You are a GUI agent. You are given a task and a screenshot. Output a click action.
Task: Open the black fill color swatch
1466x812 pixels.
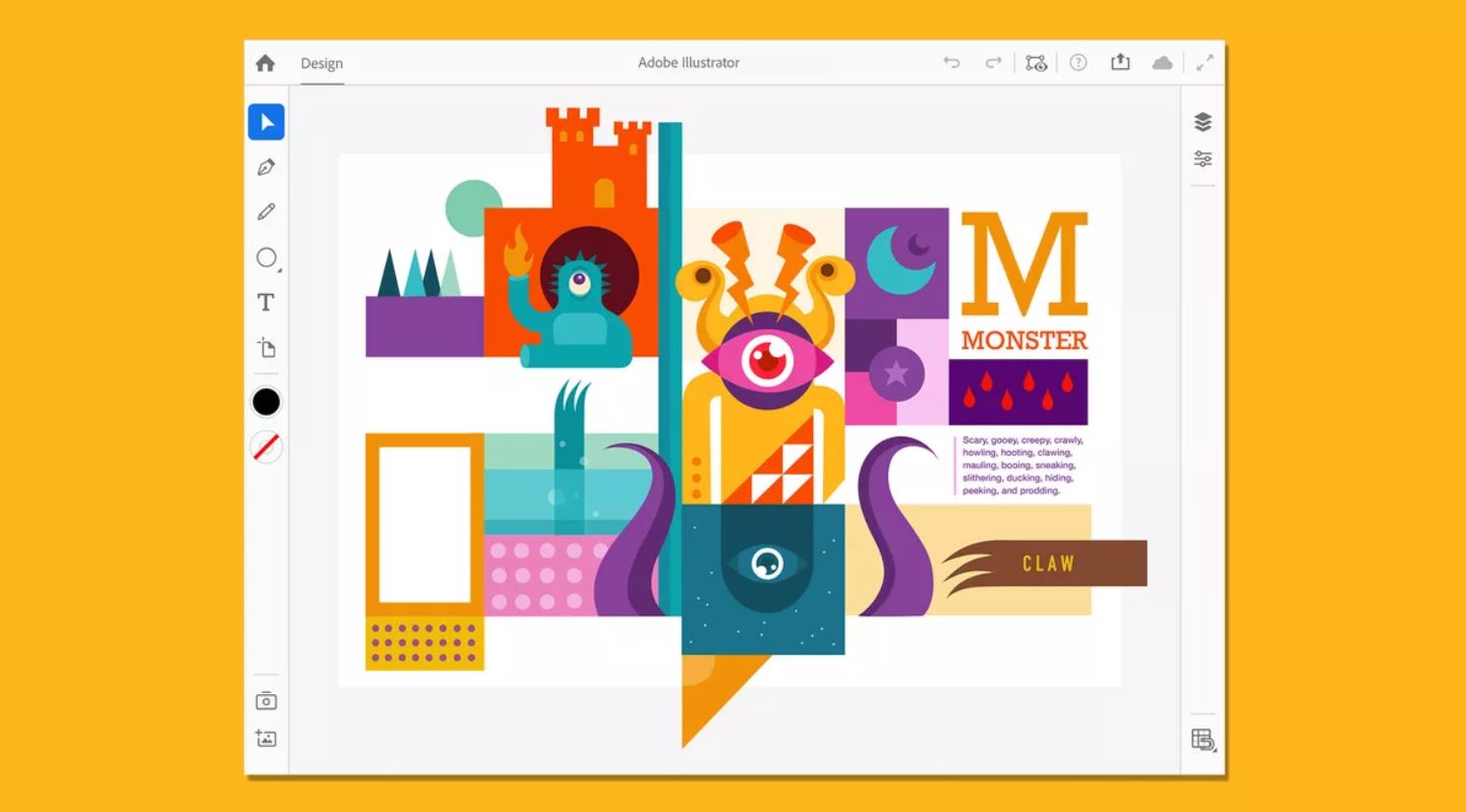click(x=266, y=402)
